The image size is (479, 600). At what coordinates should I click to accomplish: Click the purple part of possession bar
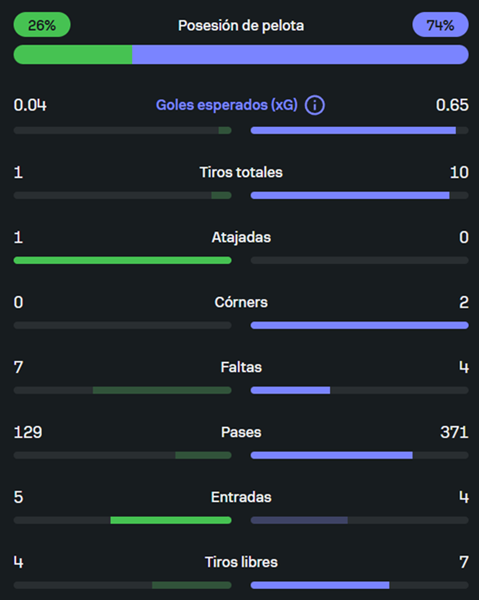click(x=300, y=54)
